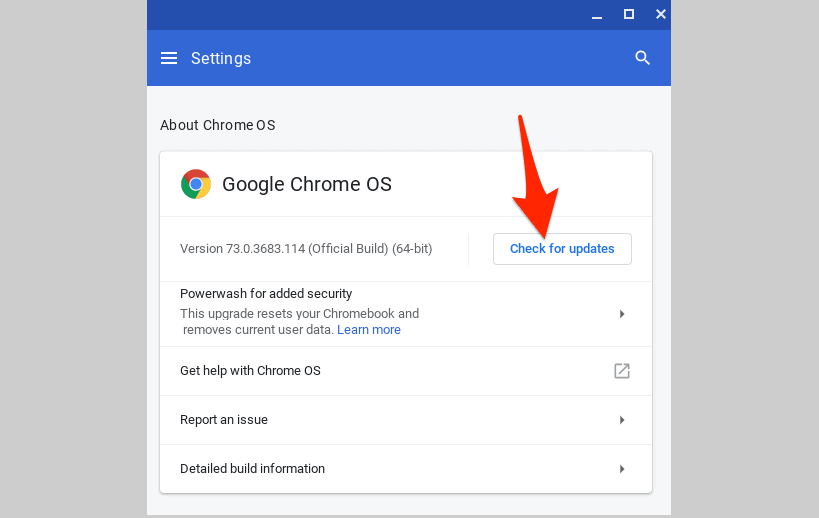Screen dimensions: 819x518
Task: Click the external link icon for help
Action: click(x=621, y=371)
